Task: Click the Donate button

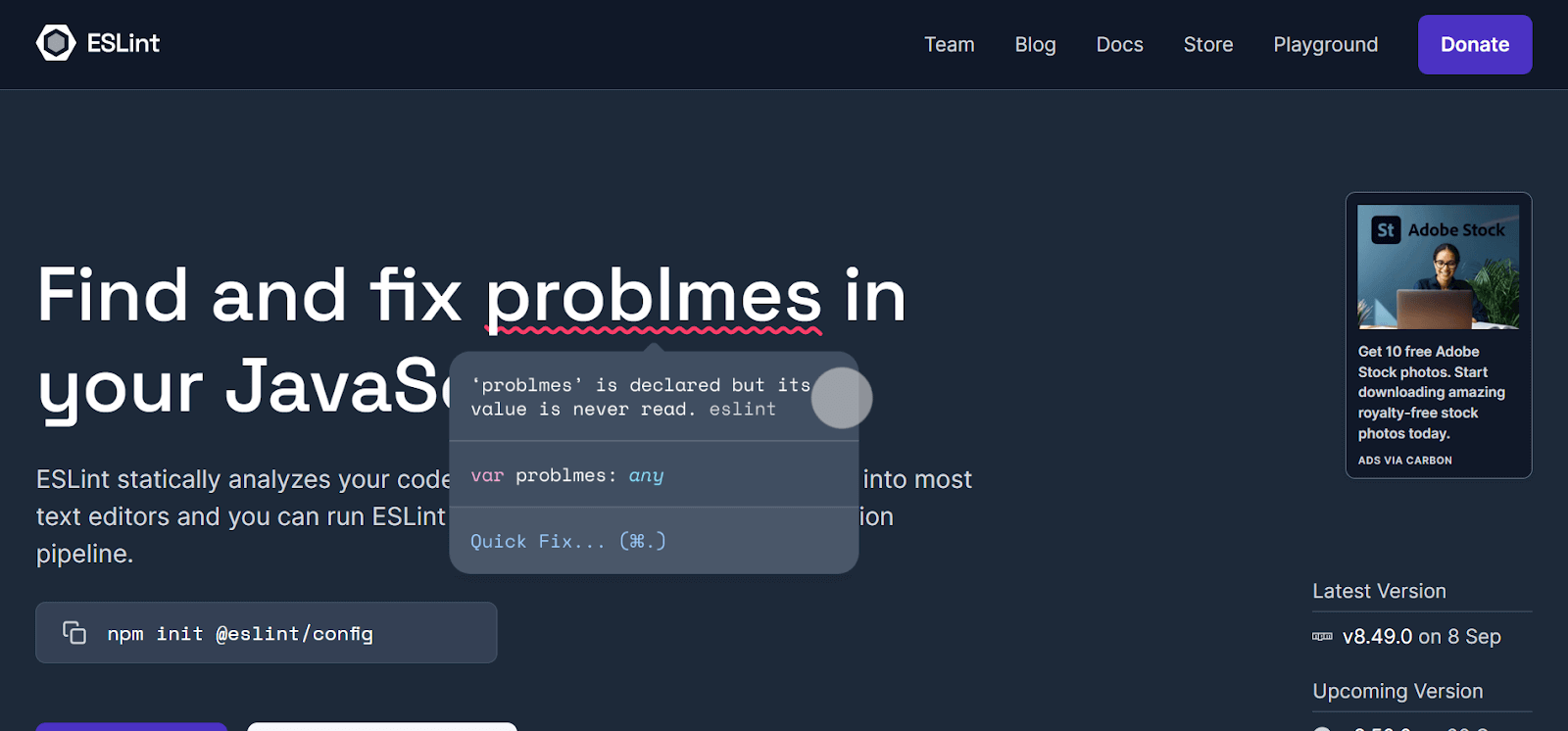Action: [1475, 44]
